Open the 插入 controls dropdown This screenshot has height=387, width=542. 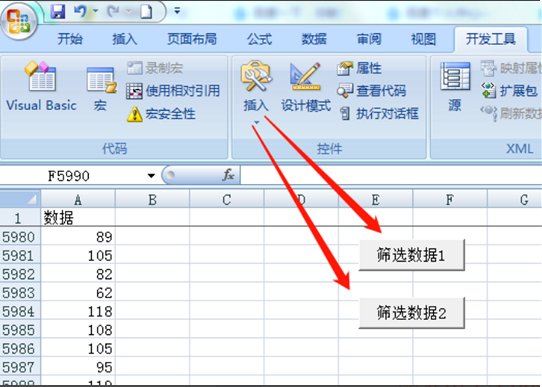(256, 92)
